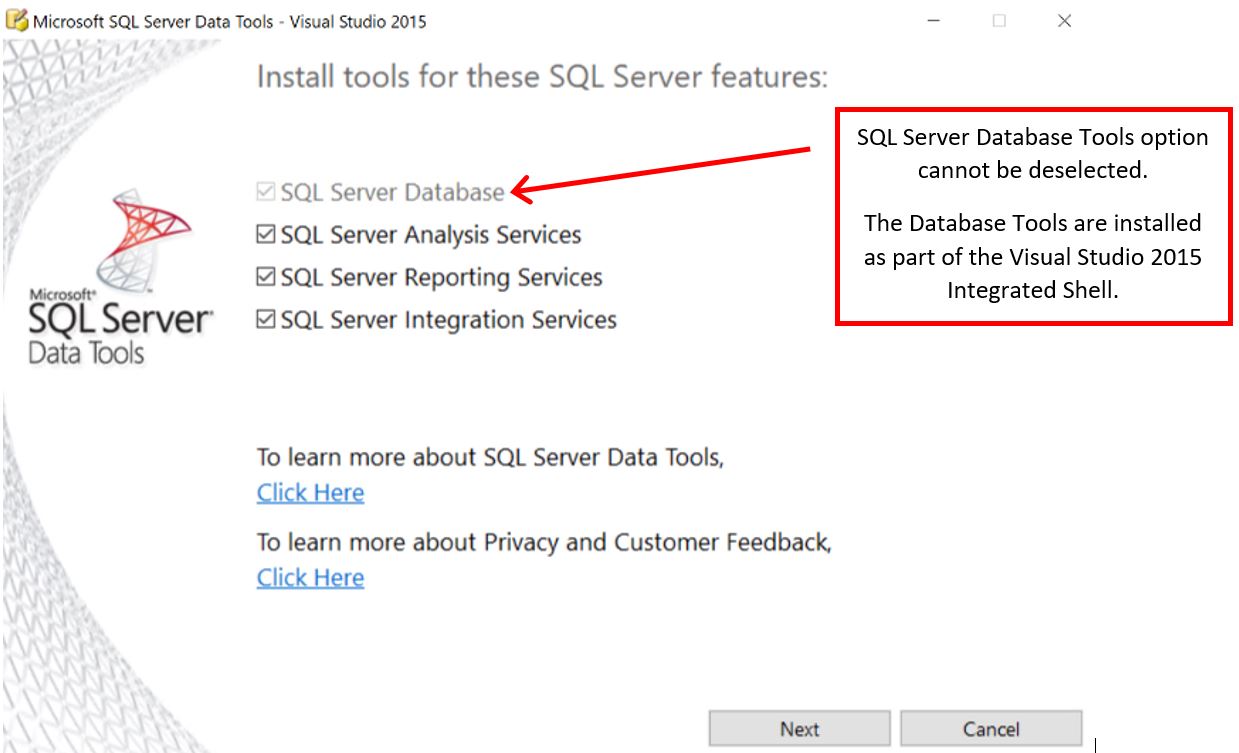Click the window title text in the title bar
This screenshot has width=1239, height=753.
(x=230, y=21)
